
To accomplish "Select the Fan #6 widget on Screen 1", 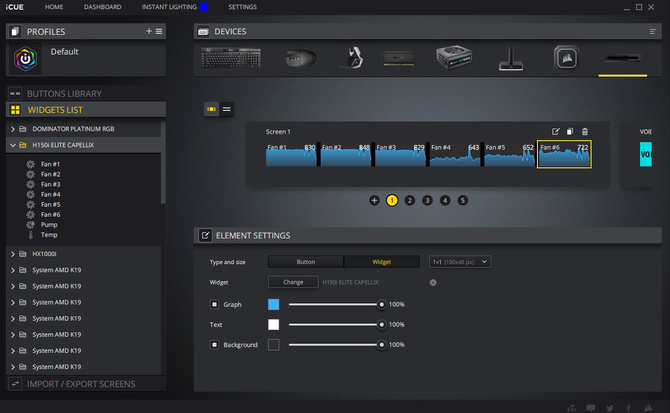I will tap(564, 154).
